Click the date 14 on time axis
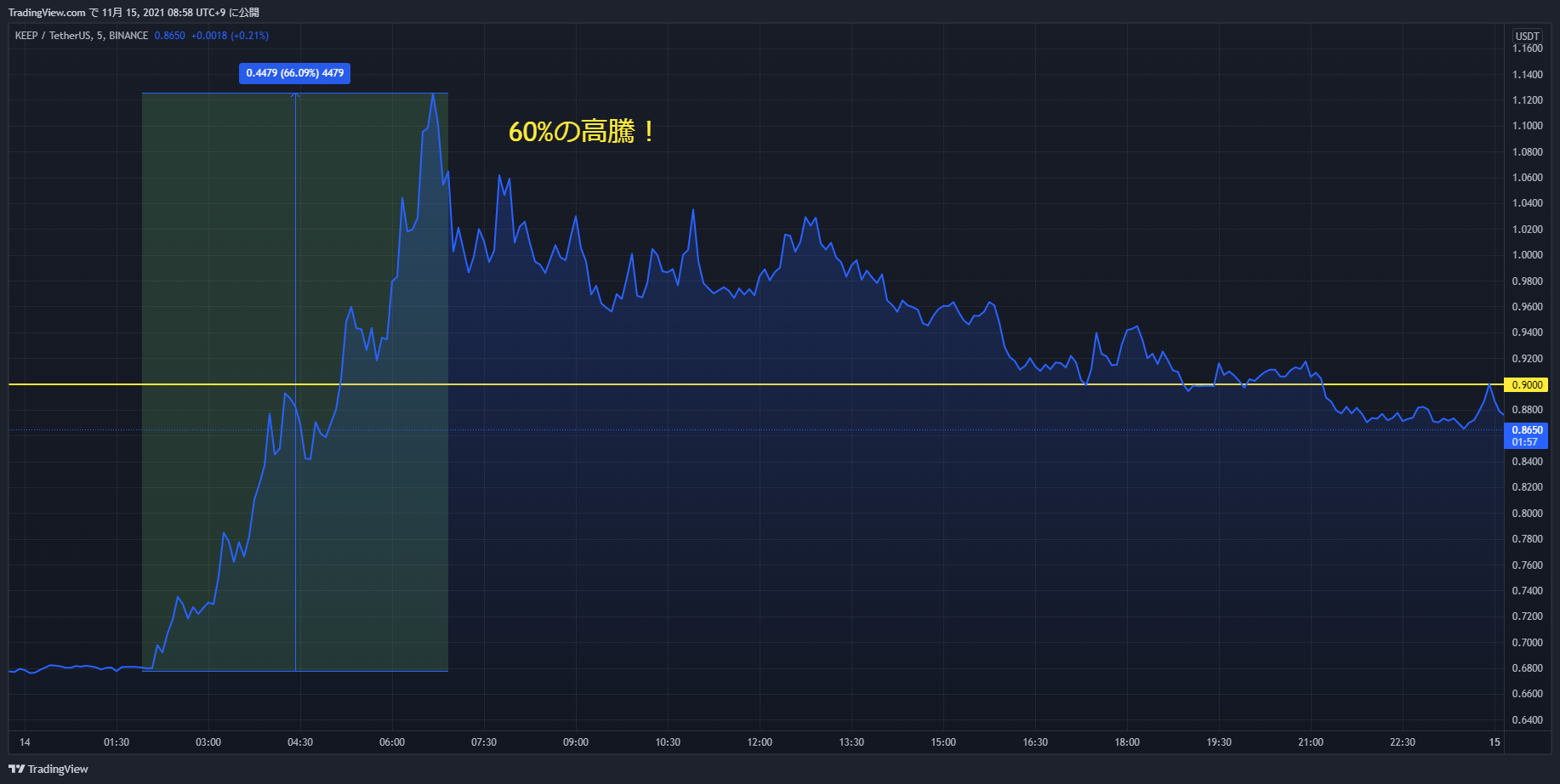Viewport: 1560px width, 784px height. [x=25, y=742]
